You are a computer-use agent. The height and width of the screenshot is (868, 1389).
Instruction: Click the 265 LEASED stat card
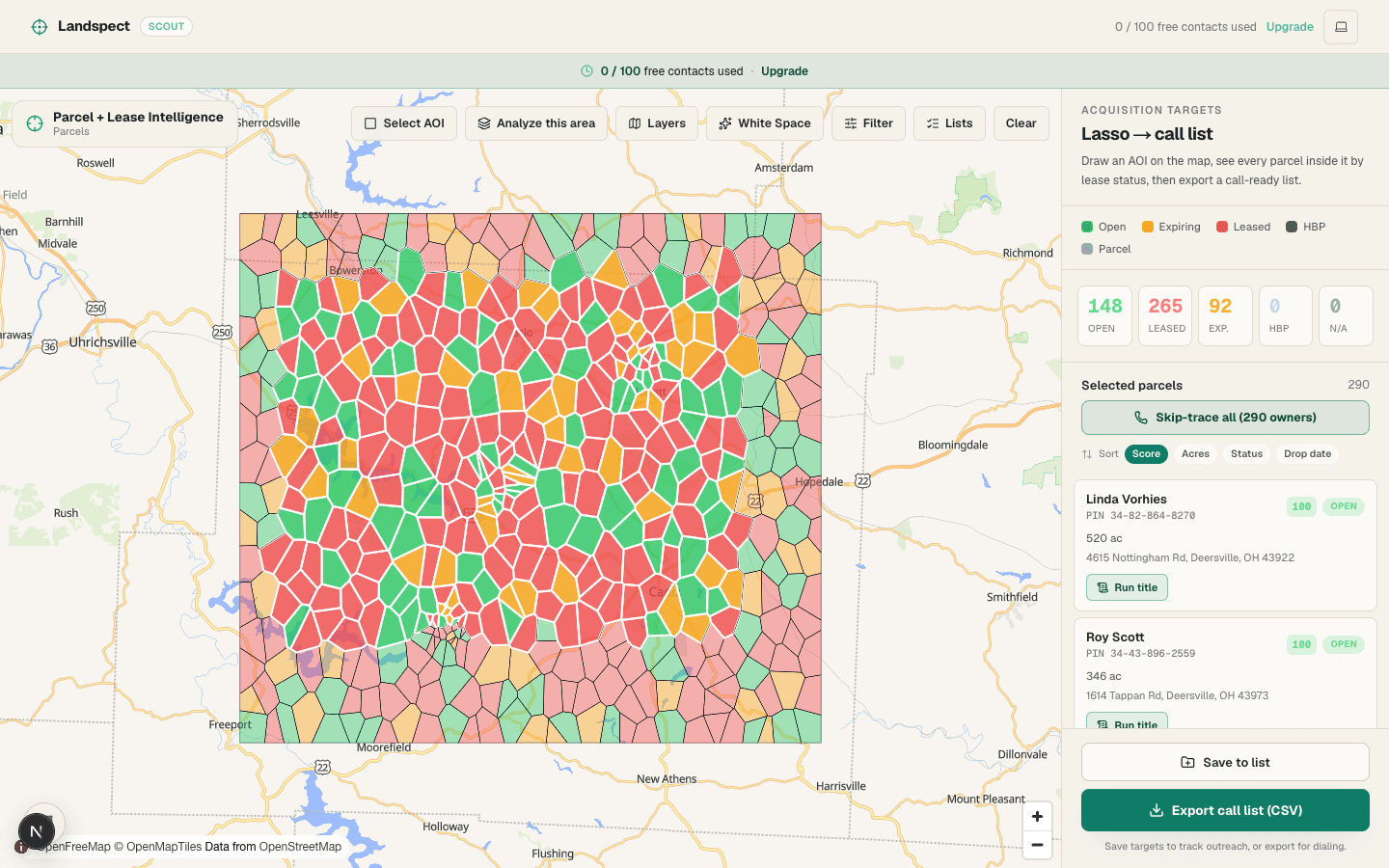[x=1165, y=315]
